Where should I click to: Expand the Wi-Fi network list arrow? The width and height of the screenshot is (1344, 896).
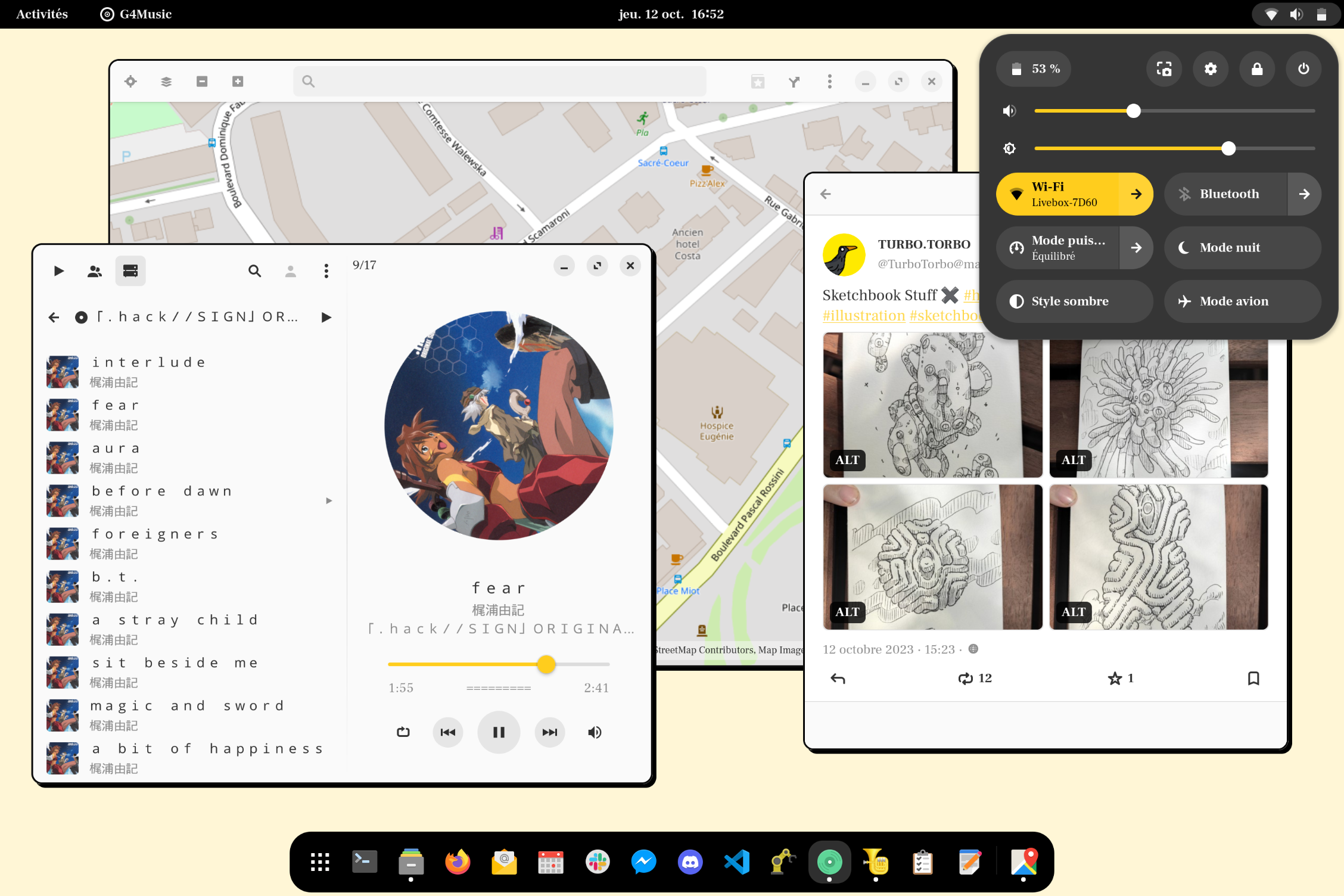(x=1136, y=194)
